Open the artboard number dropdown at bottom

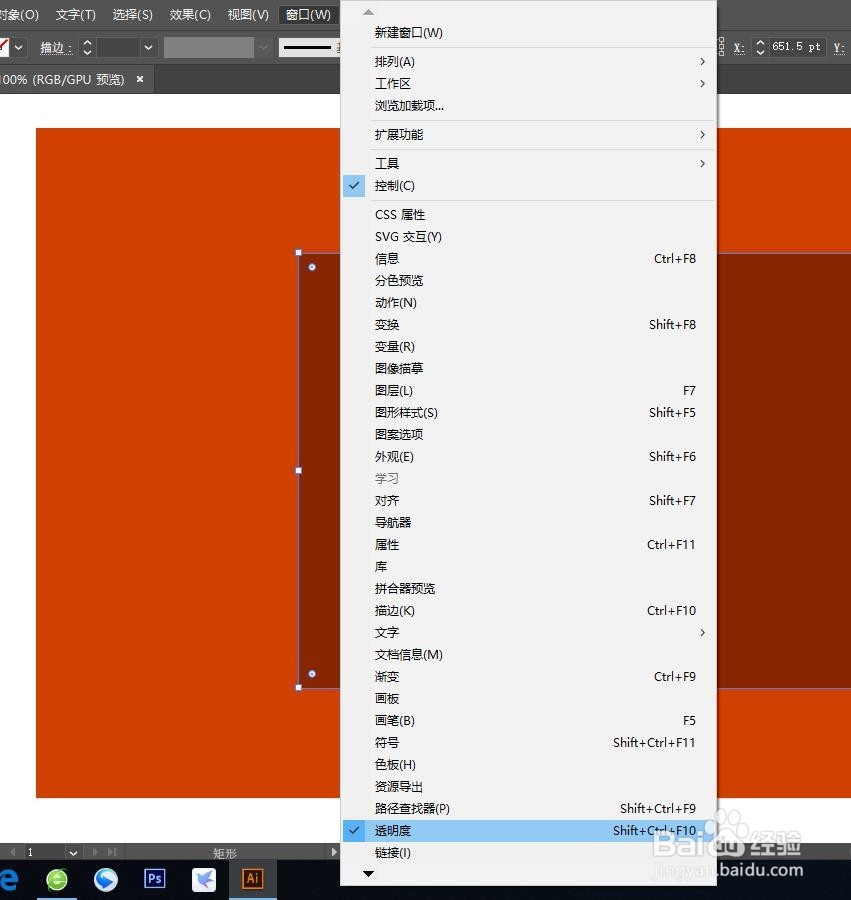coord(74,851)
